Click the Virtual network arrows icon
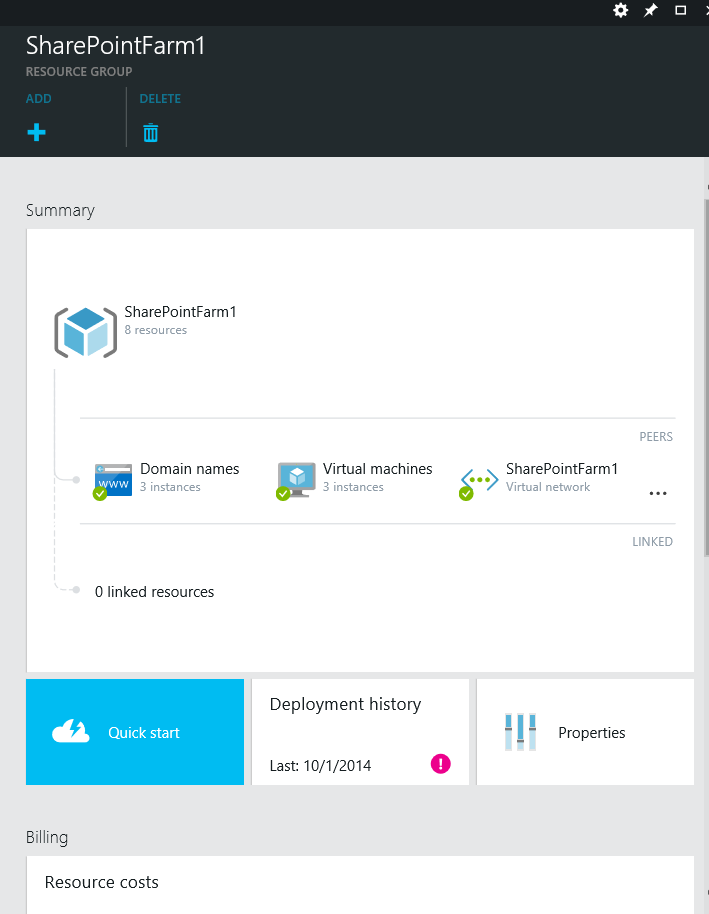This screenshot has height=914, width=709. [x=479, y=481]
